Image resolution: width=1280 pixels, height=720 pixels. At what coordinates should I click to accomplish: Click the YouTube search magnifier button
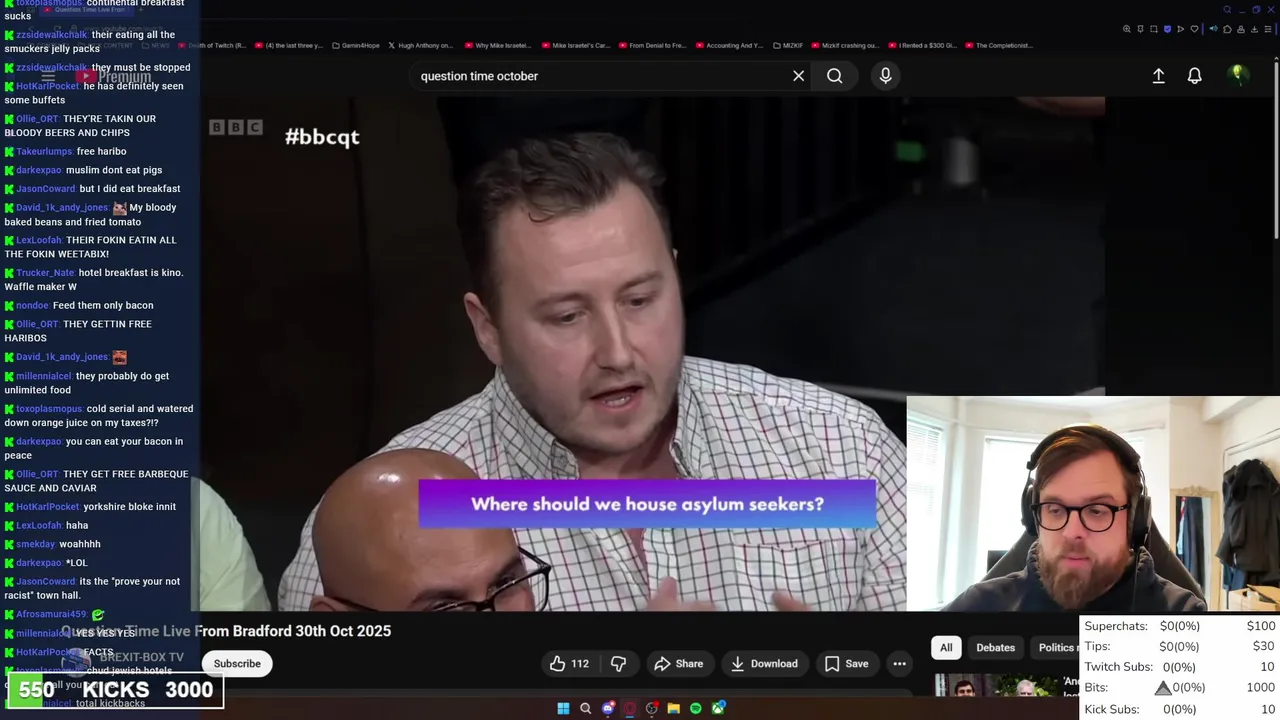click(x=834, y=76)
